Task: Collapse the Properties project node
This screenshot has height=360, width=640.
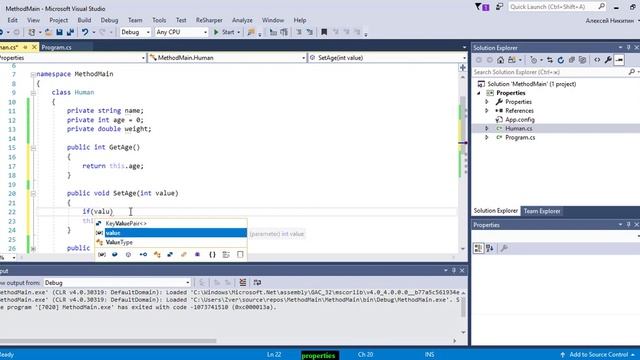Action: [x=479, y=93]
